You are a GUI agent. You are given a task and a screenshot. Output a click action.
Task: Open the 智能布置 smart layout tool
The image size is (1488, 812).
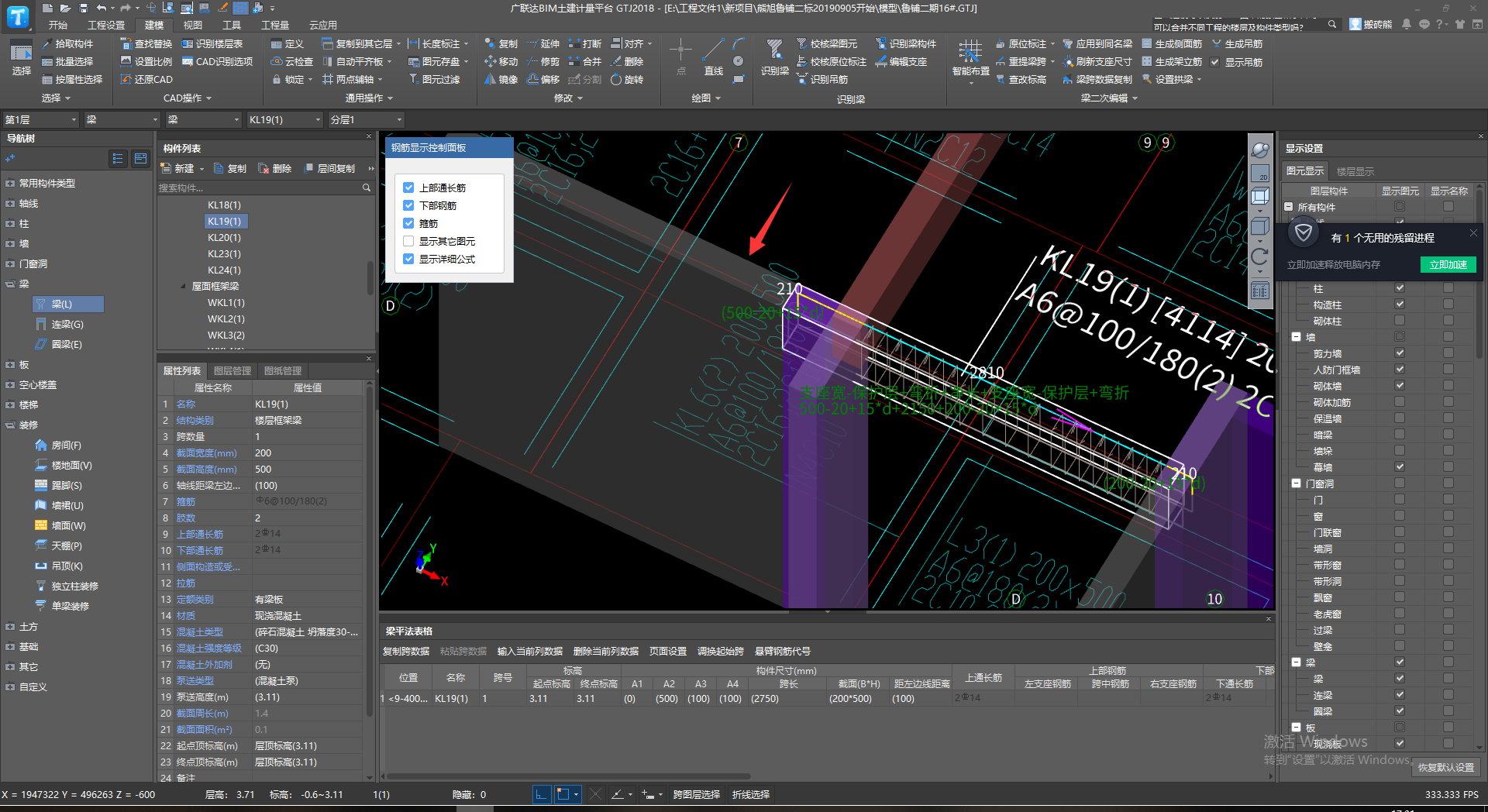pyautogui.click(x=970, y=60)
